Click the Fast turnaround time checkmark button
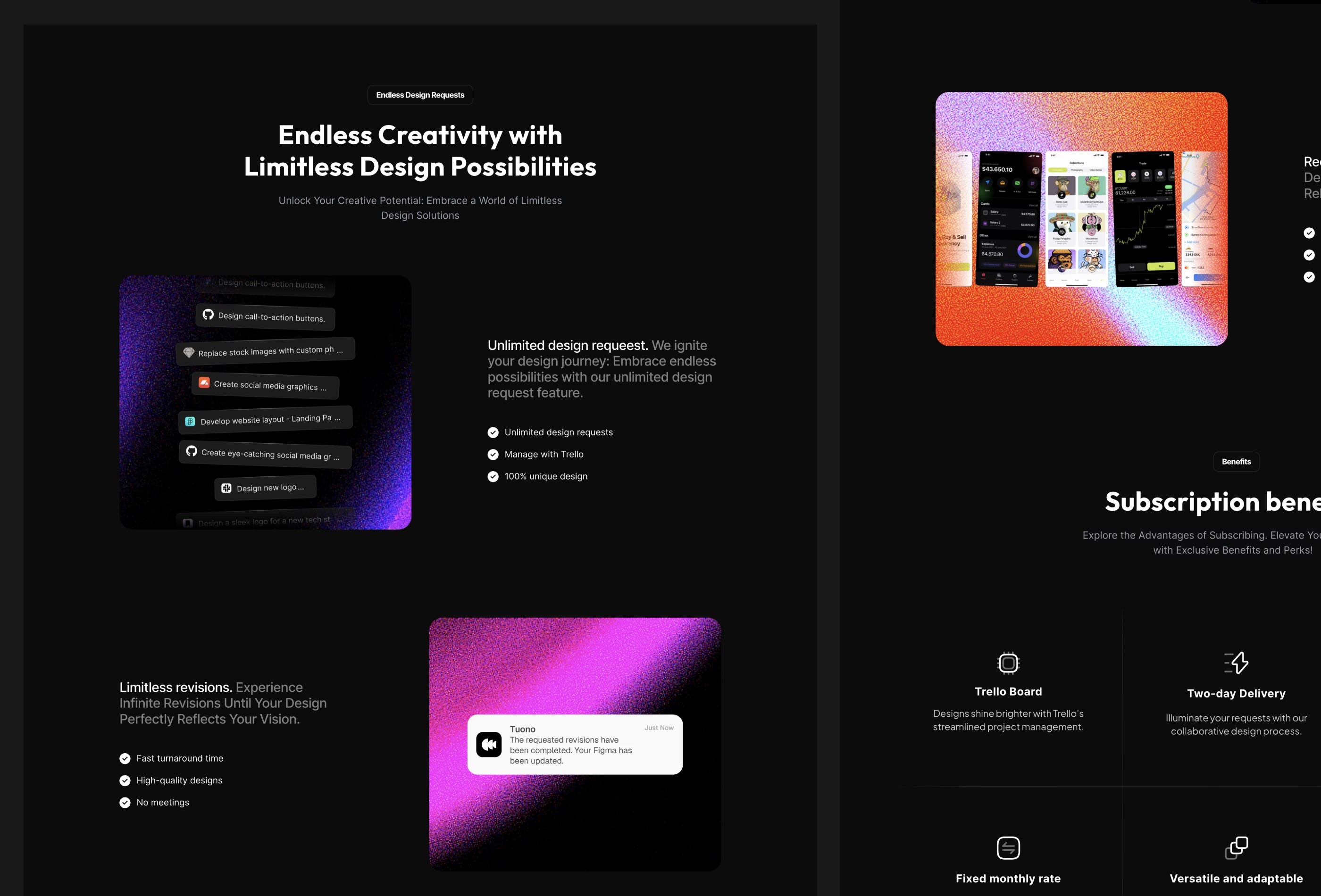Viewport: 1321px width, 896px height. coord(125,758)
